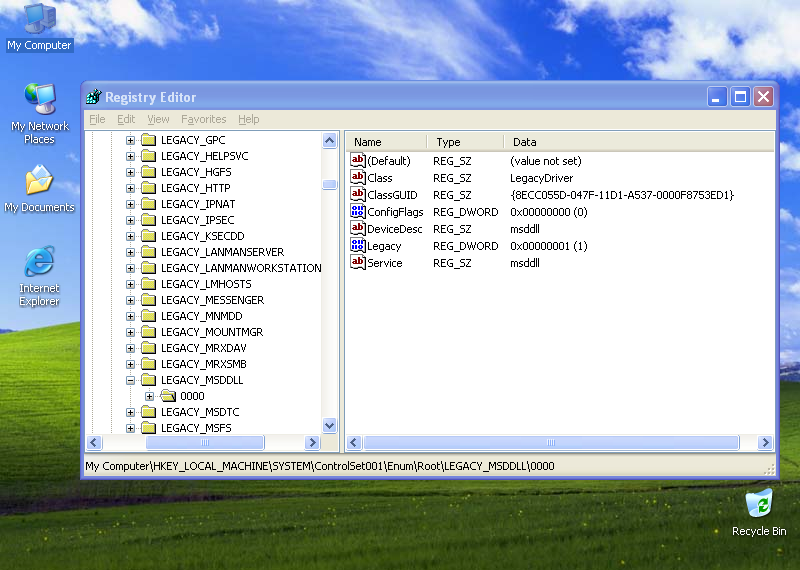Click the string icon beside (Default)
The height and width of the screenshot is (570, 800).
[x=358, y=160]
